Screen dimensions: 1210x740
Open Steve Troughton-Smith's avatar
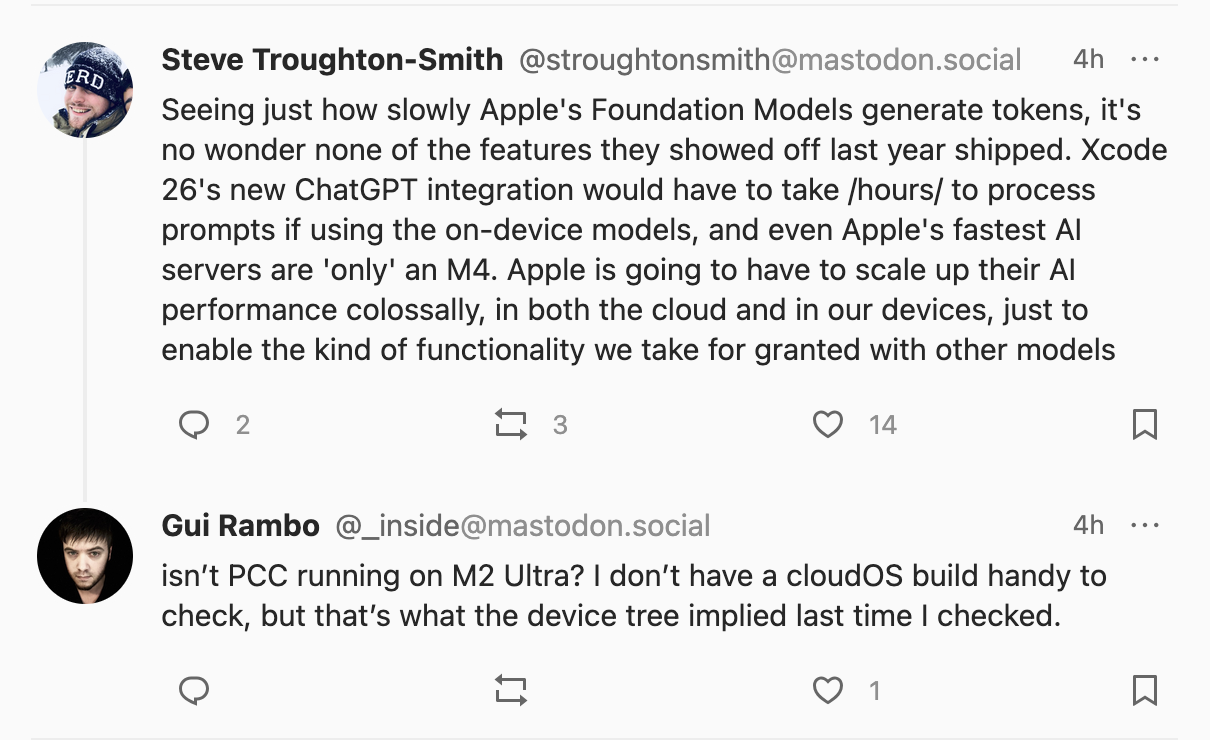coord(85,90)
